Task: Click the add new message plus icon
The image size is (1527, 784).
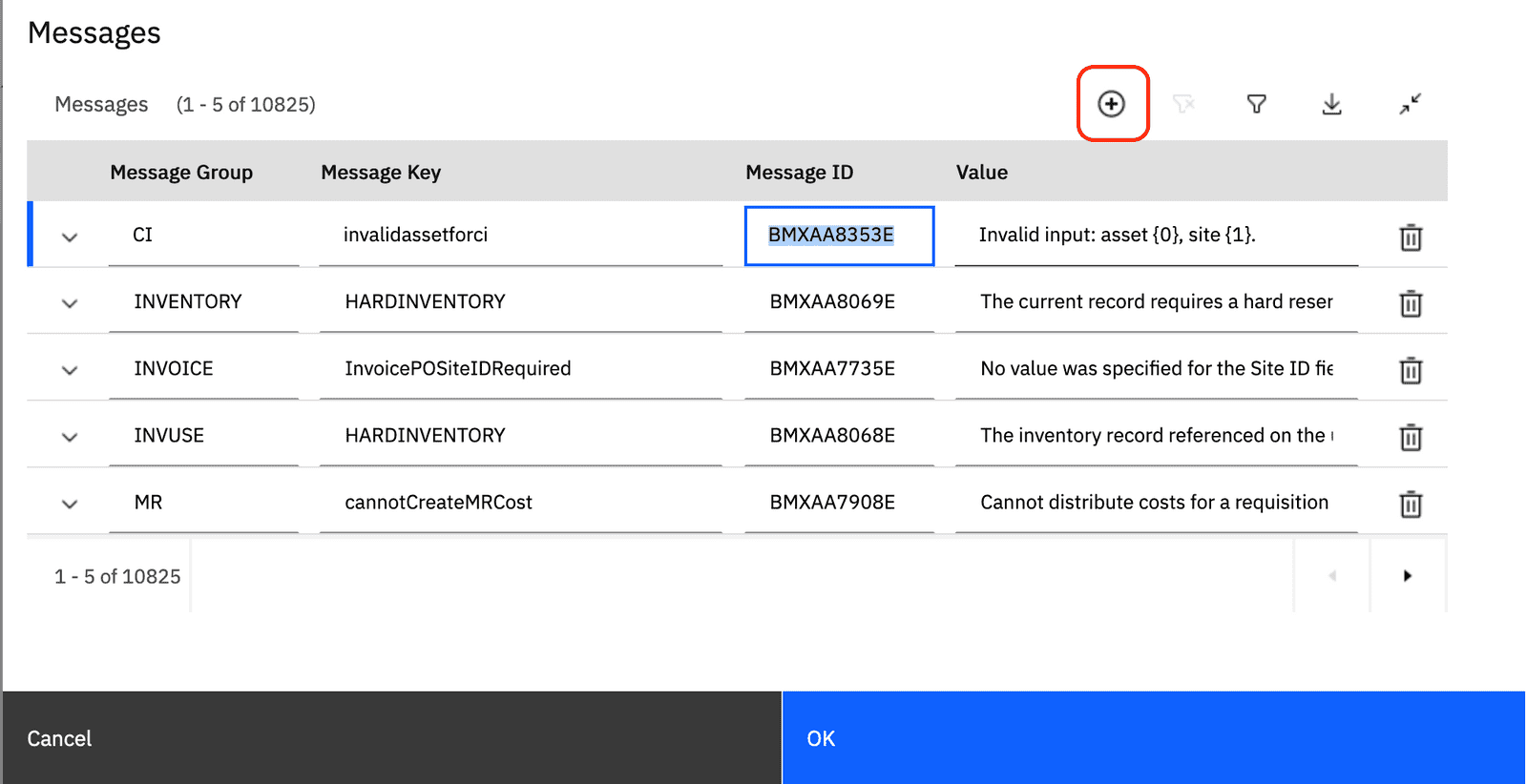Action: coord(1112,104)
